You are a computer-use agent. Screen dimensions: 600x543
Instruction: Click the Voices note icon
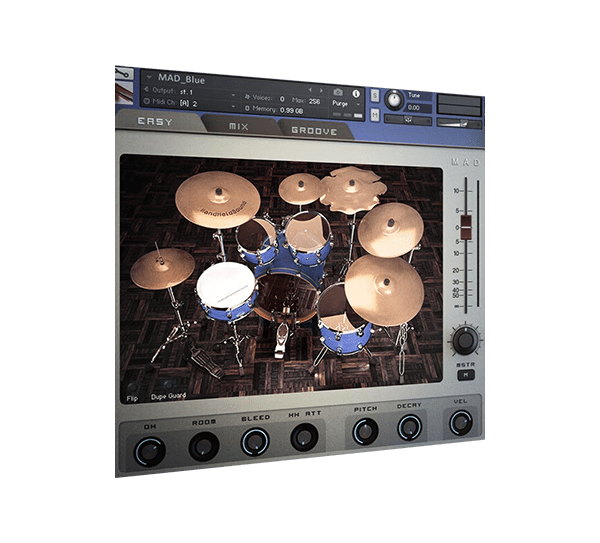[x=247, y=97]
